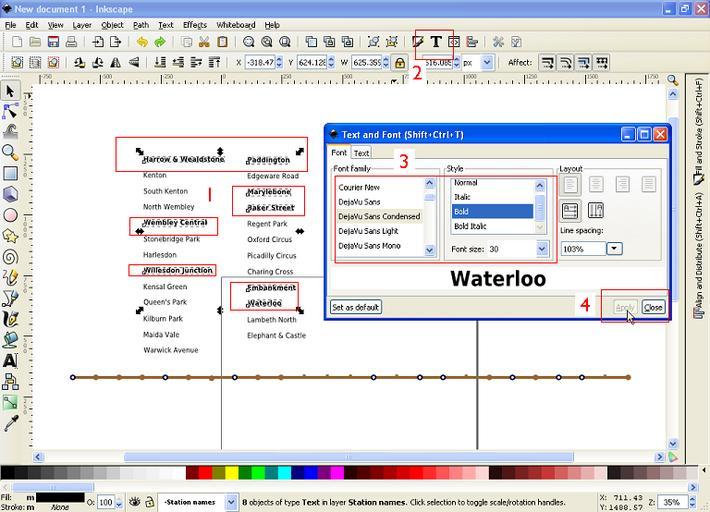Select the arrow Selector tool in toolbox
This screenshot has height=512, width=710.
[10, 91]
